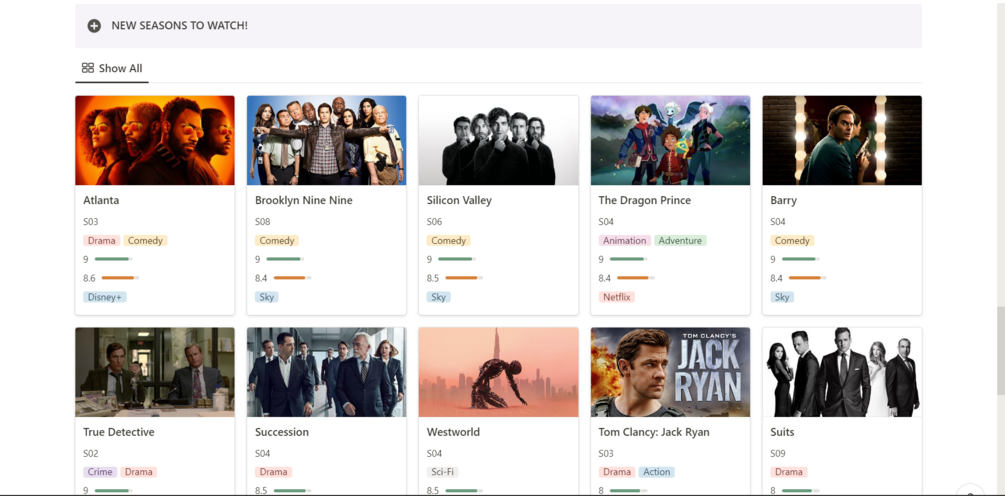Viewport: 1005px width, 496px height.
Task: Click the Drama tag on Atlanta card
Action: click(x=102, y=241)
